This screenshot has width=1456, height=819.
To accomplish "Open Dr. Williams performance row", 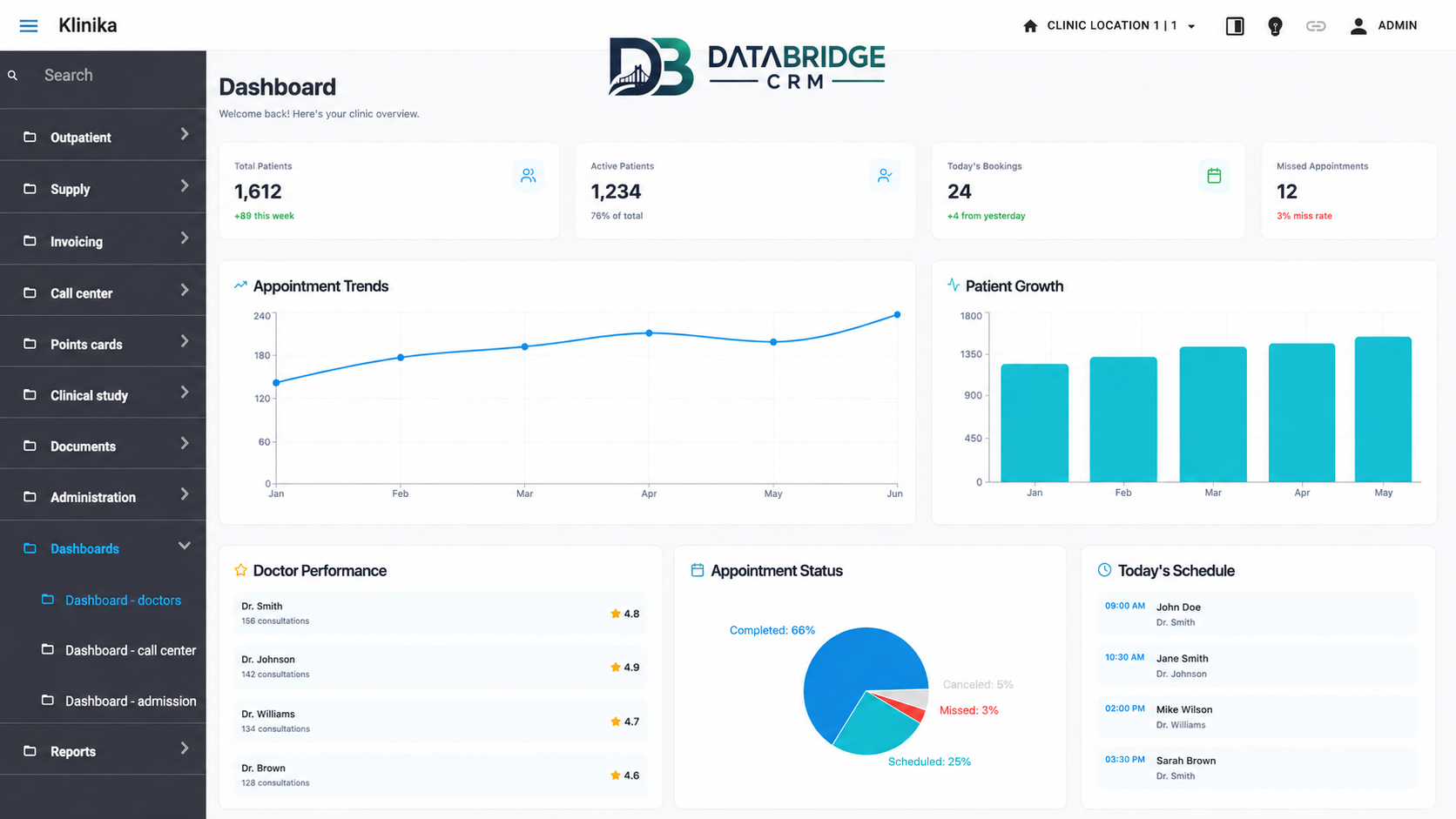I will pos(440,722).
